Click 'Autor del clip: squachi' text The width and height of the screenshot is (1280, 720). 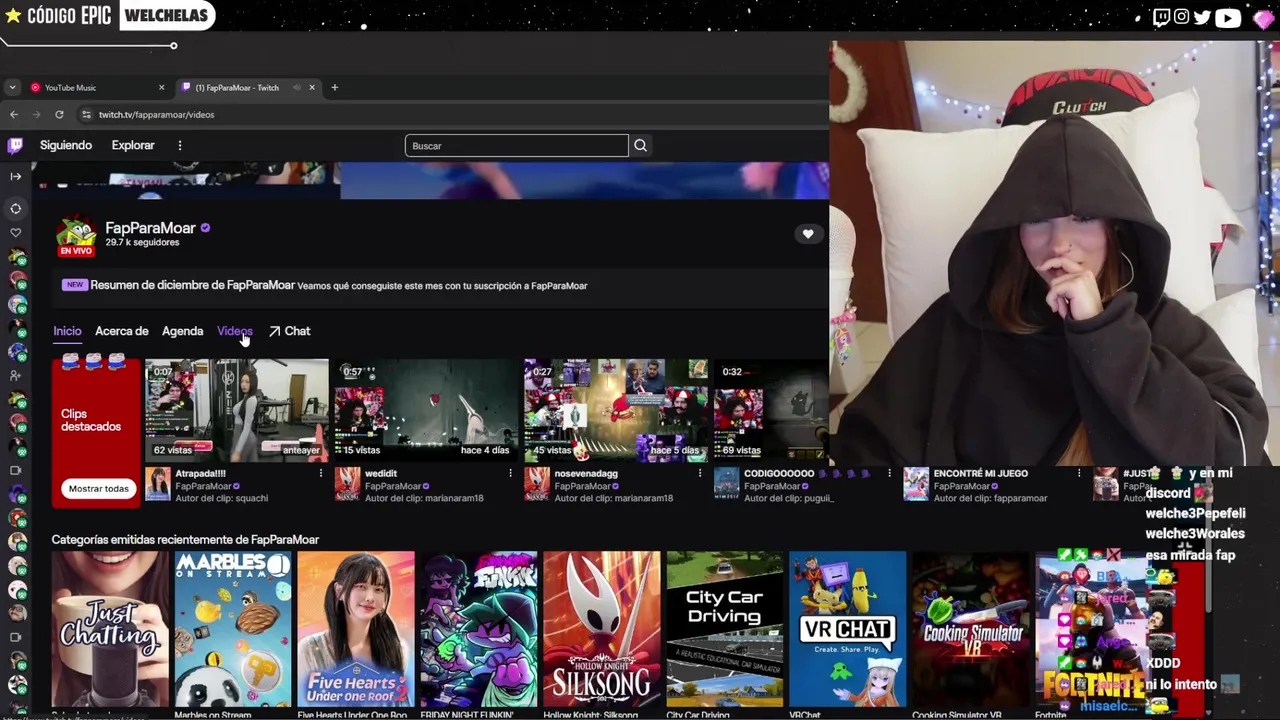(222, 498)
